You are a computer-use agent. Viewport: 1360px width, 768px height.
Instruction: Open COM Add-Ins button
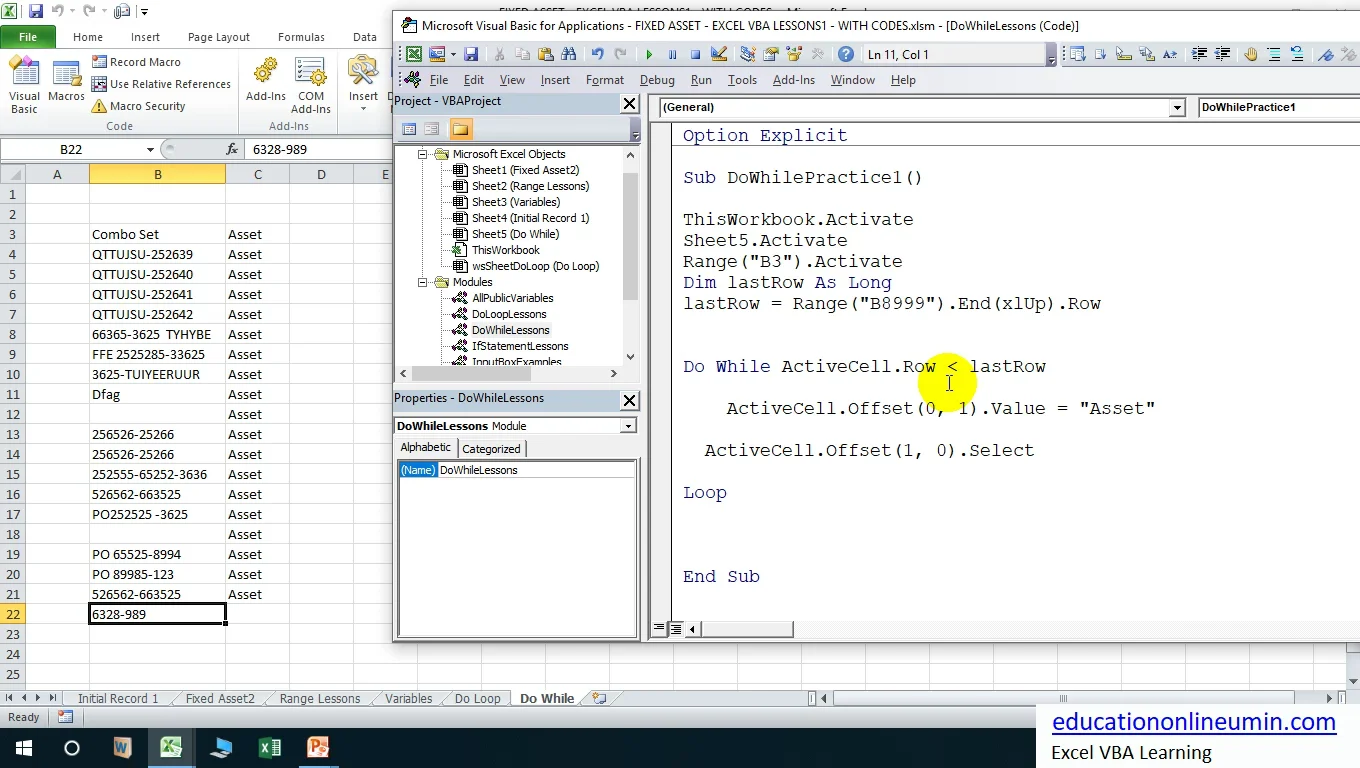311,86
